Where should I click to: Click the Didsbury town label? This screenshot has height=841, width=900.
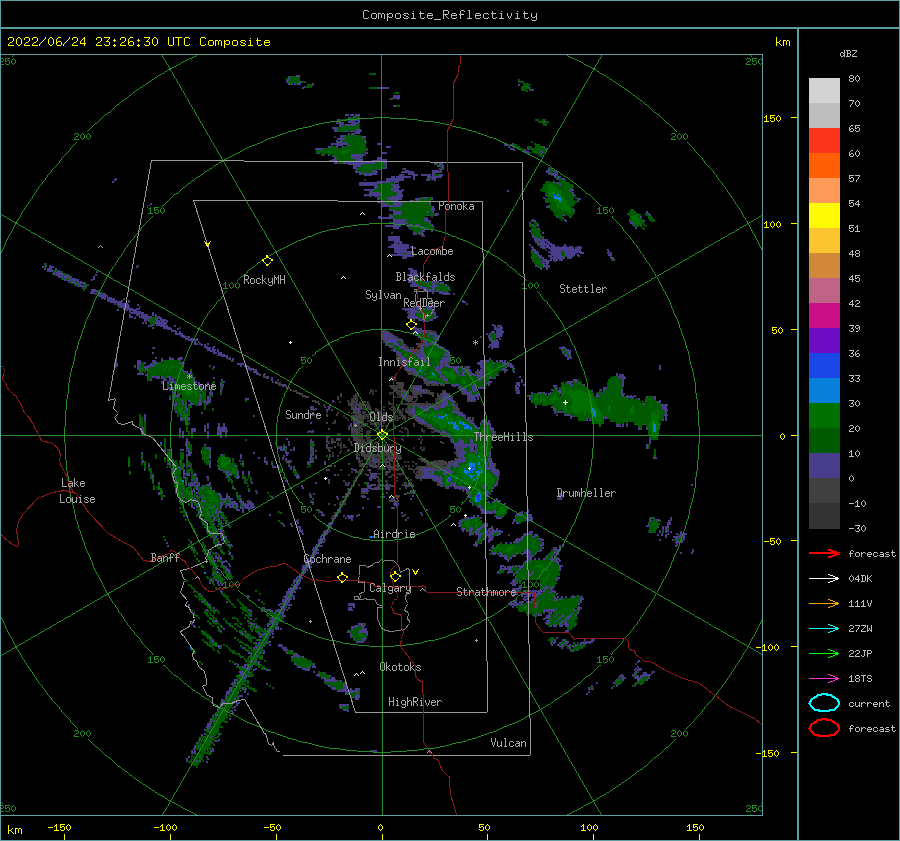377,448
